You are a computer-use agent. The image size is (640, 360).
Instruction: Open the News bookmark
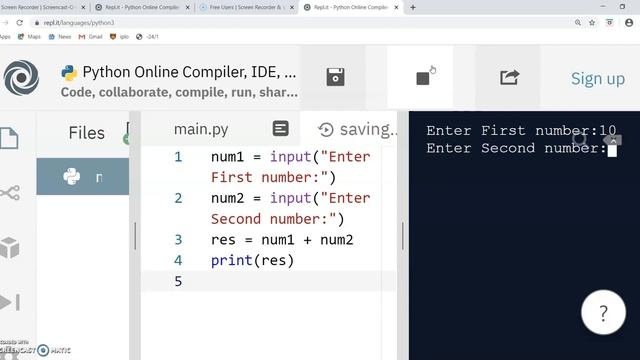pos(60,37)
